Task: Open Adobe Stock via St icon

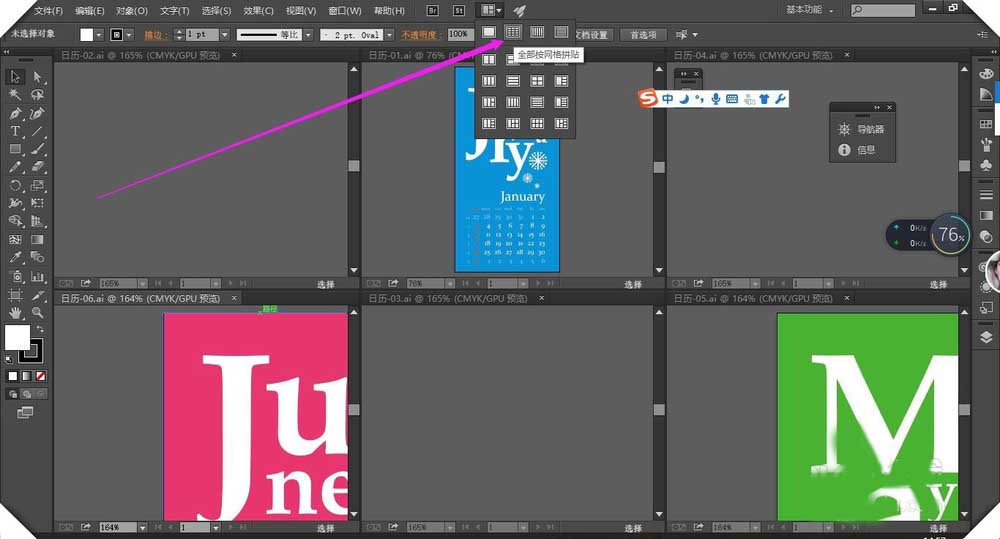Action: pos(459,10)
